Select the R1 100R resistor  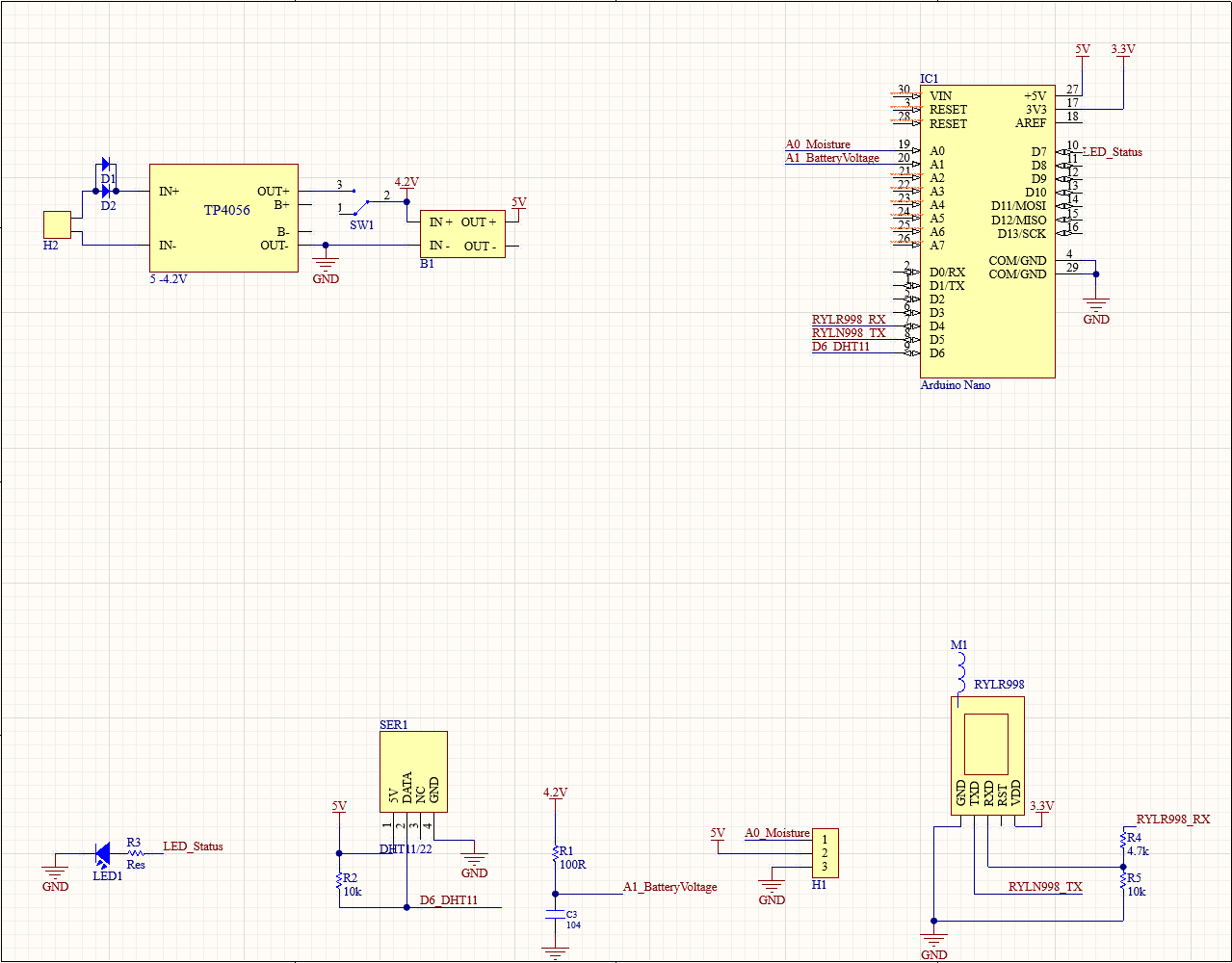[555, 852]
